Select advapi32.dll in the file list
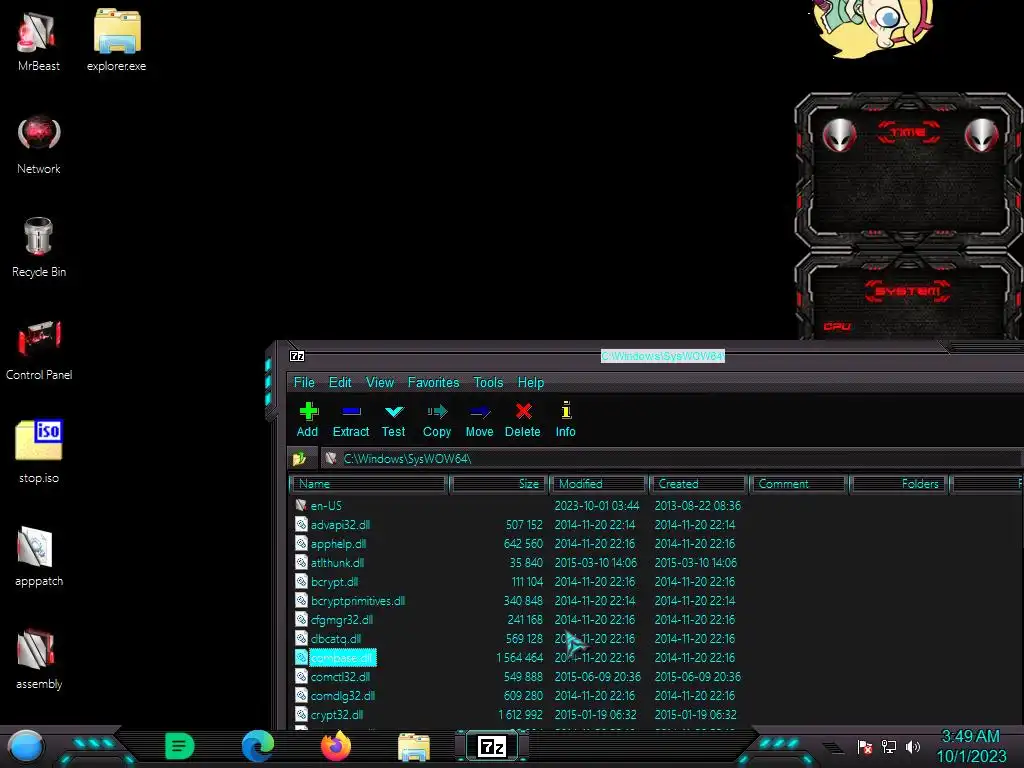 (656, 524)
